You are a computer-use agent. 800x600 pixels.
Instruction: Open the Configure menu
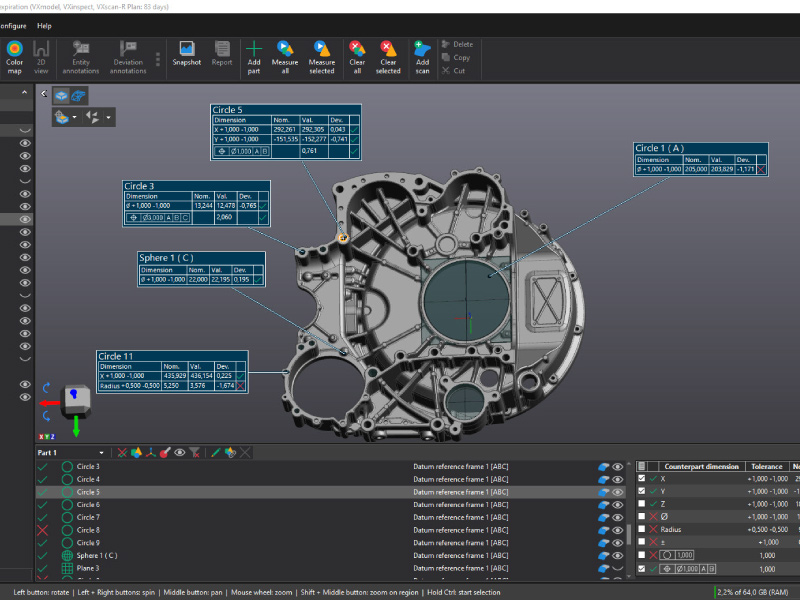(x=12, y=25)
